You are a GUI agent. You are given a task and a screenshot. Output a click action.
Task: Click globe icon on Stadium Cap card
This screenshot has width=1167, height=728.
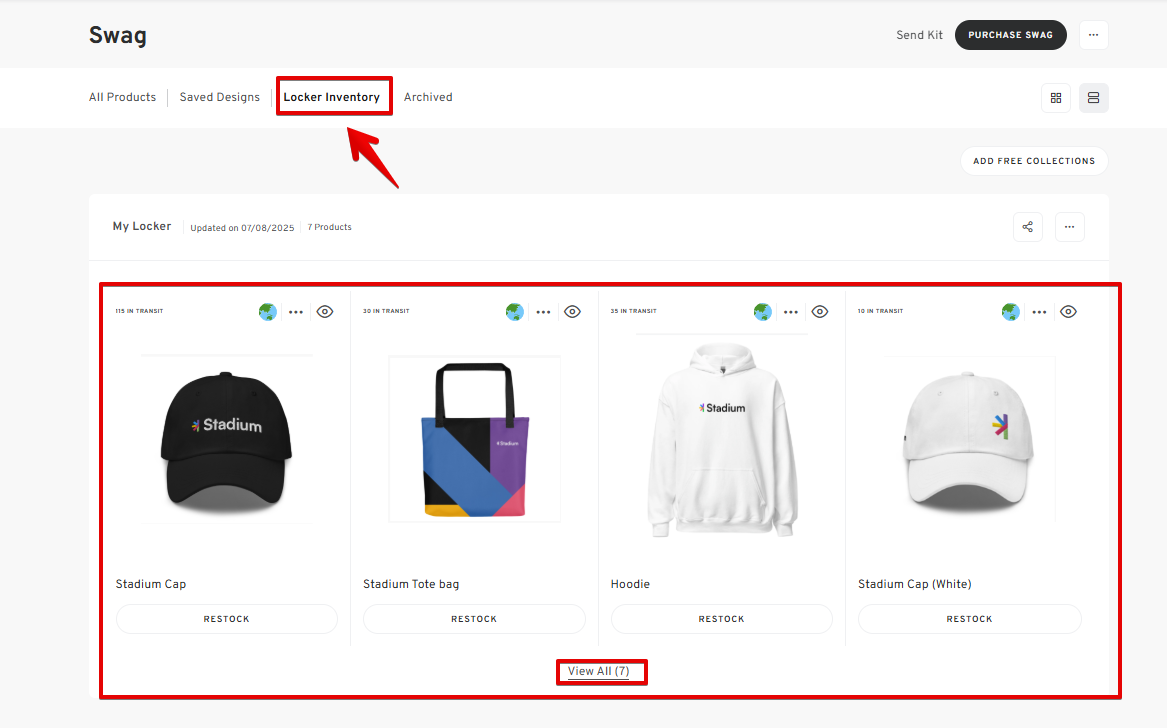(267, 312)
